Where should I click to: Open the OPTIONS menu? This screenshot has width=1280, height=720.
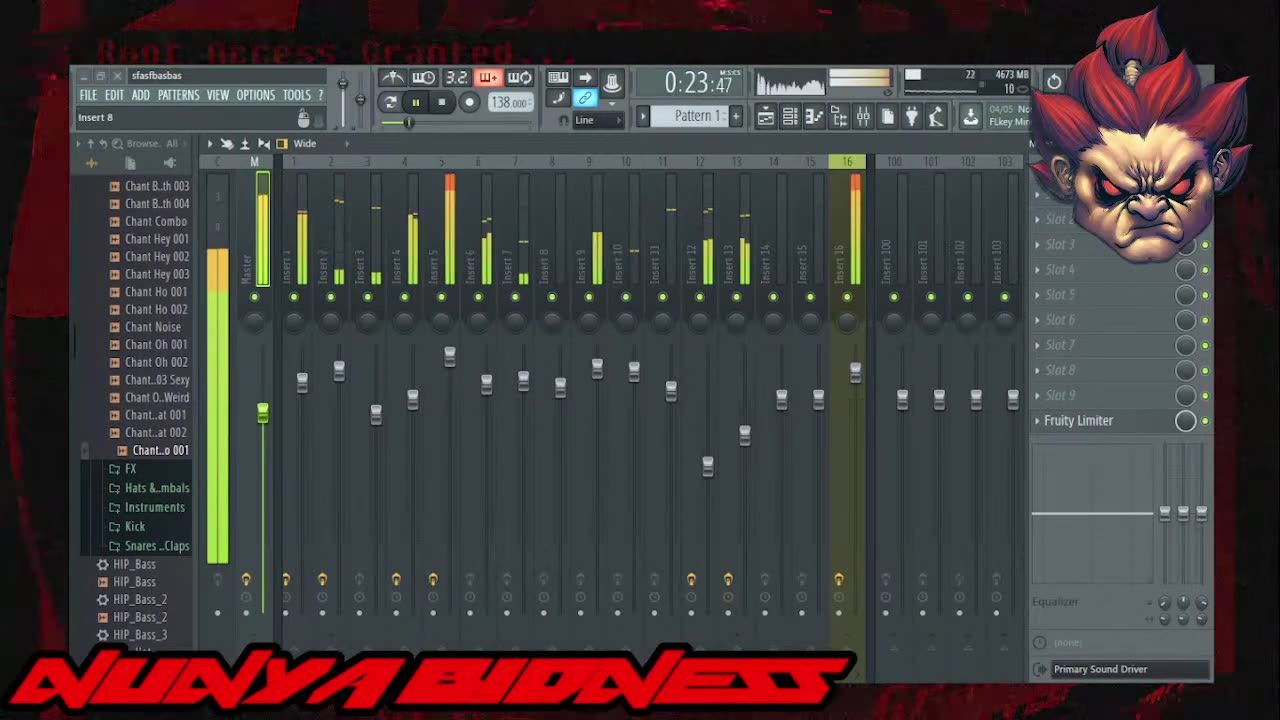[256, 95]
